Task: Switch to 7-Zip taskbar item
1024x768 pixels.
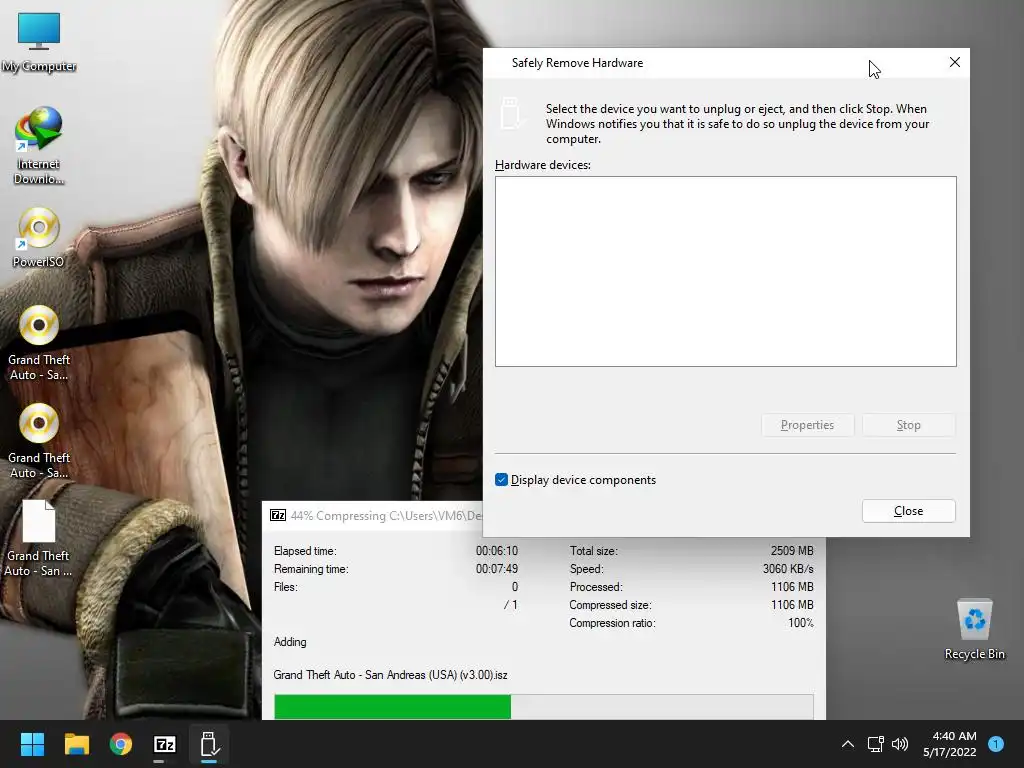Action: (x=165, y=744)
